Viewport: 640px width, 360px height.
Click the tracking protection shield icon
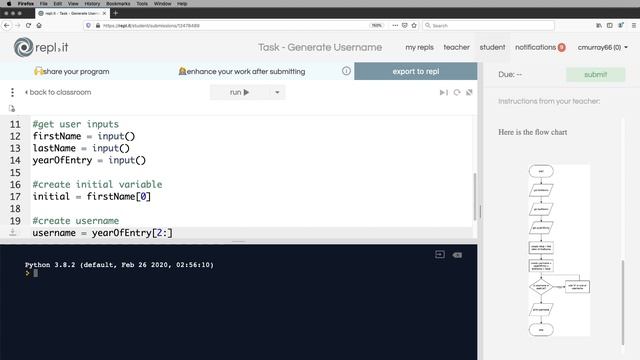click(x=88, y=25)
